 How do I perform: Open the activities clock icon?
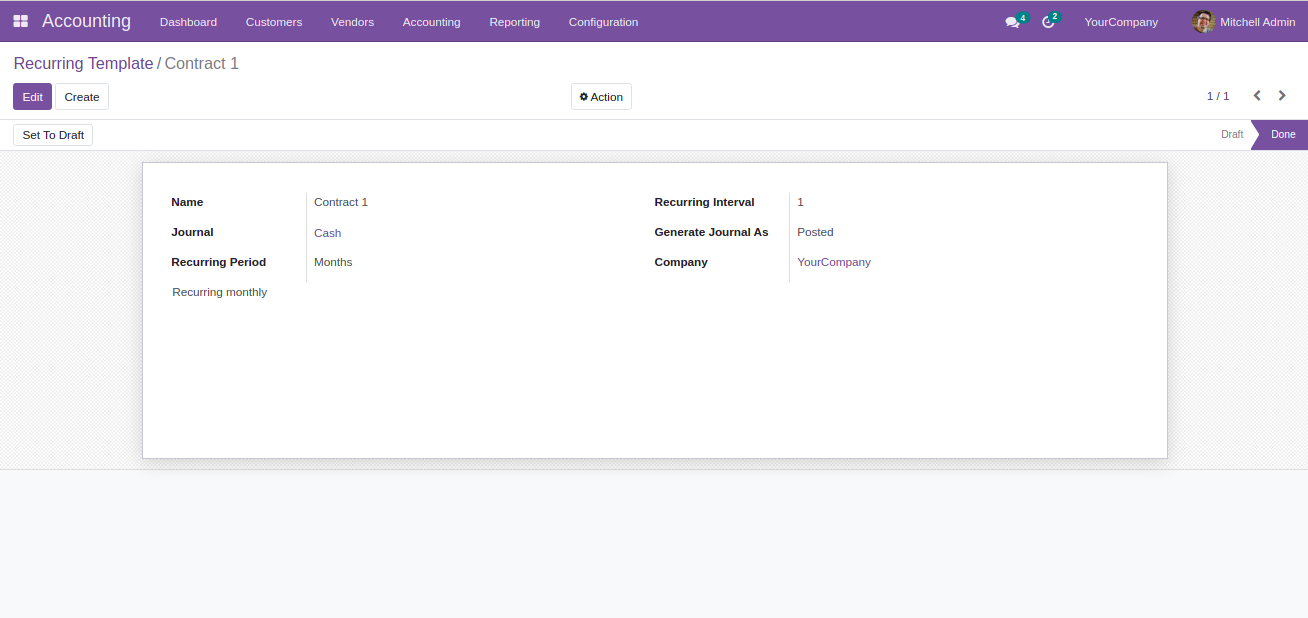pos(1047,22)
